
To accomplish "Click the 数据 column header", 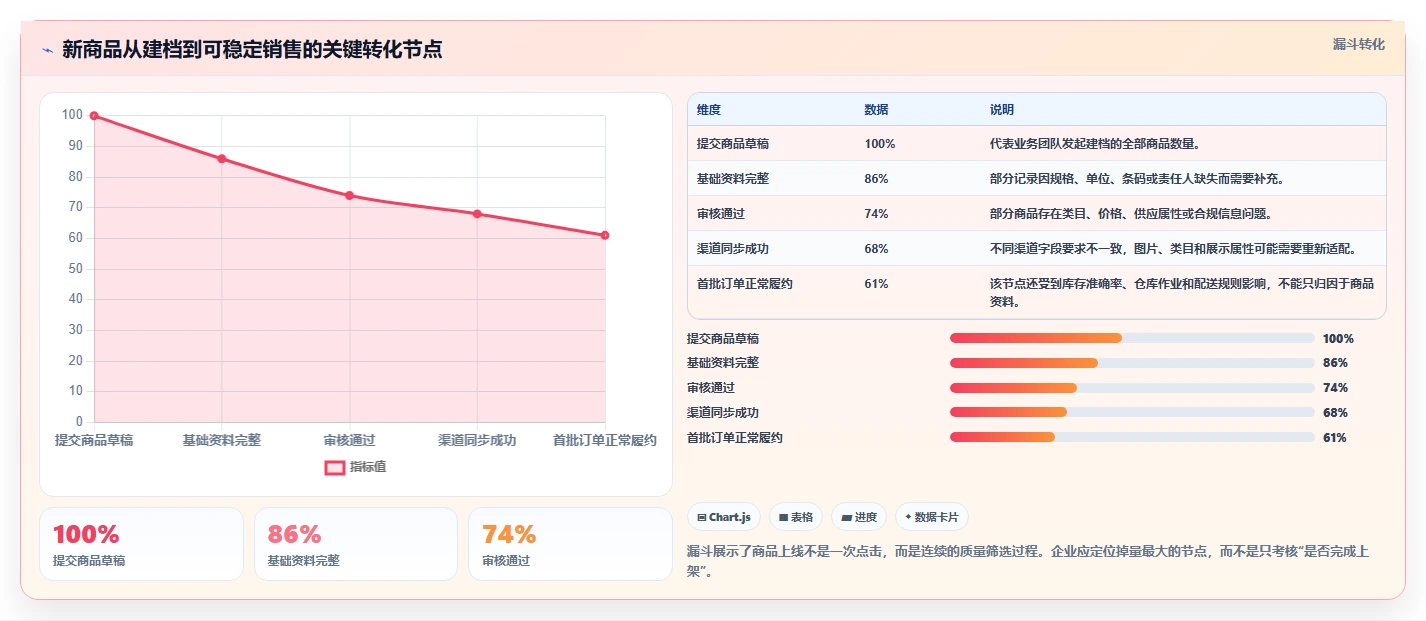I will 876,109.
